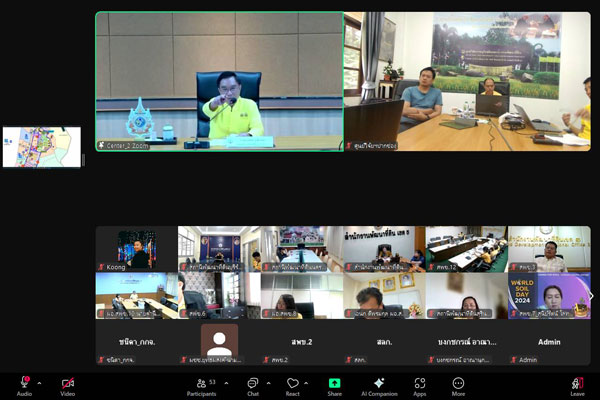Image resolution: width=600 pixels, height=400 pixels.
Task: Expand audio settings arrow beside Audio
Action: pos(40,382)
